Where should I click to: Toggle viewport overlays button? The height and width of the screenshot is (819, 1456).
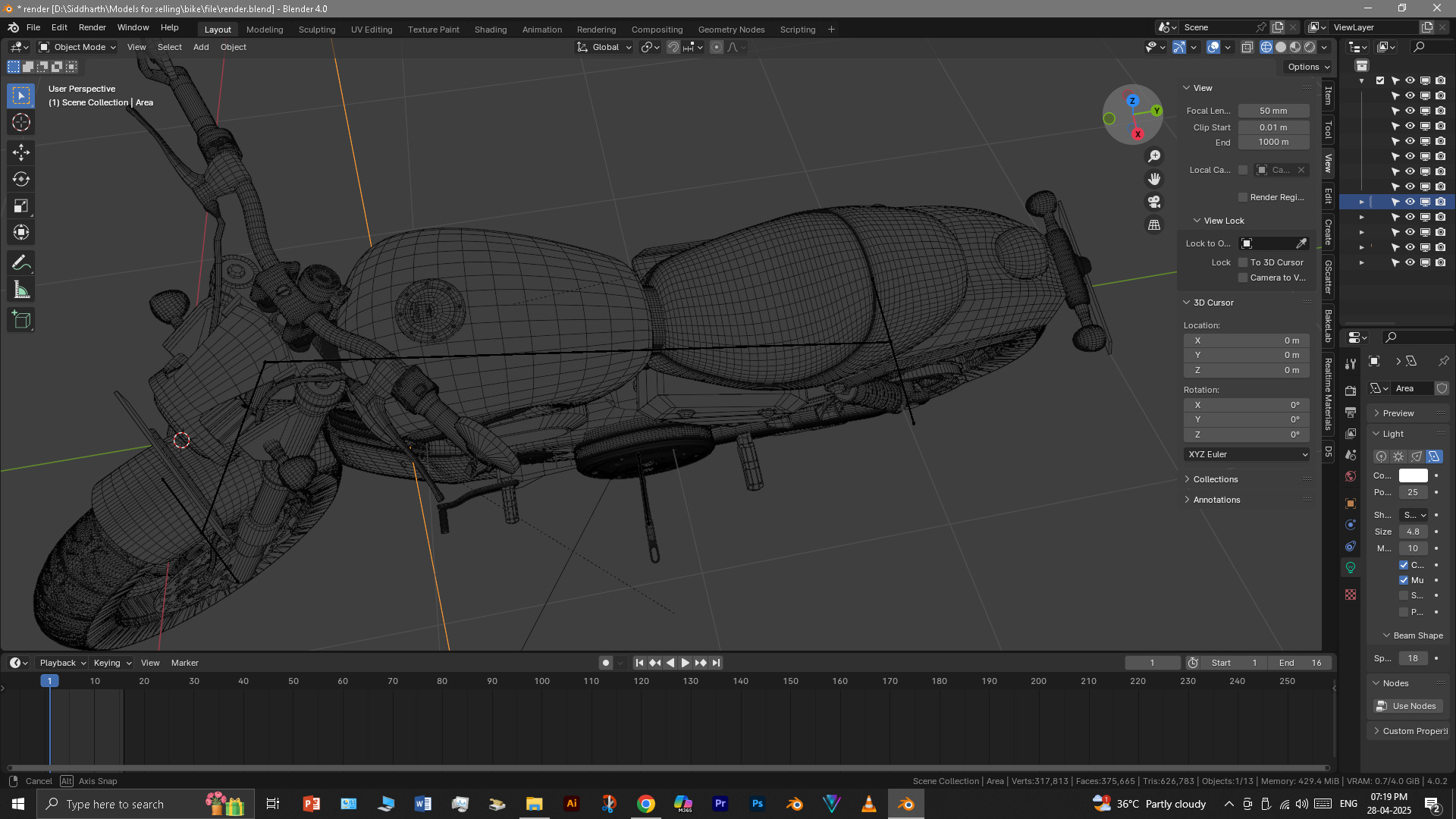pos(1213,47)
